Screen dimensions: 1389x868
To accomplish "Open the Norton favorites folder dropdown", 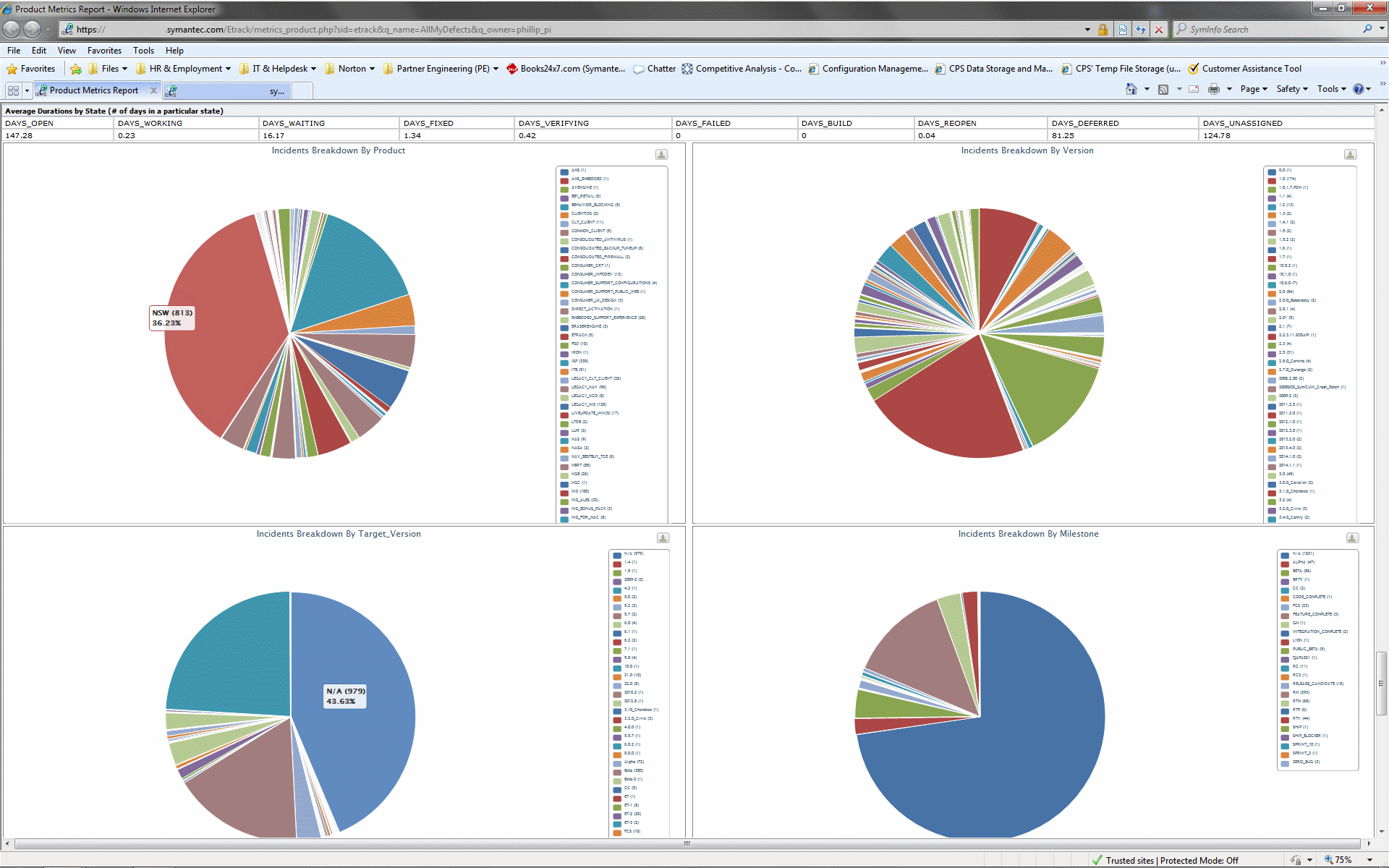I will 352,69.
